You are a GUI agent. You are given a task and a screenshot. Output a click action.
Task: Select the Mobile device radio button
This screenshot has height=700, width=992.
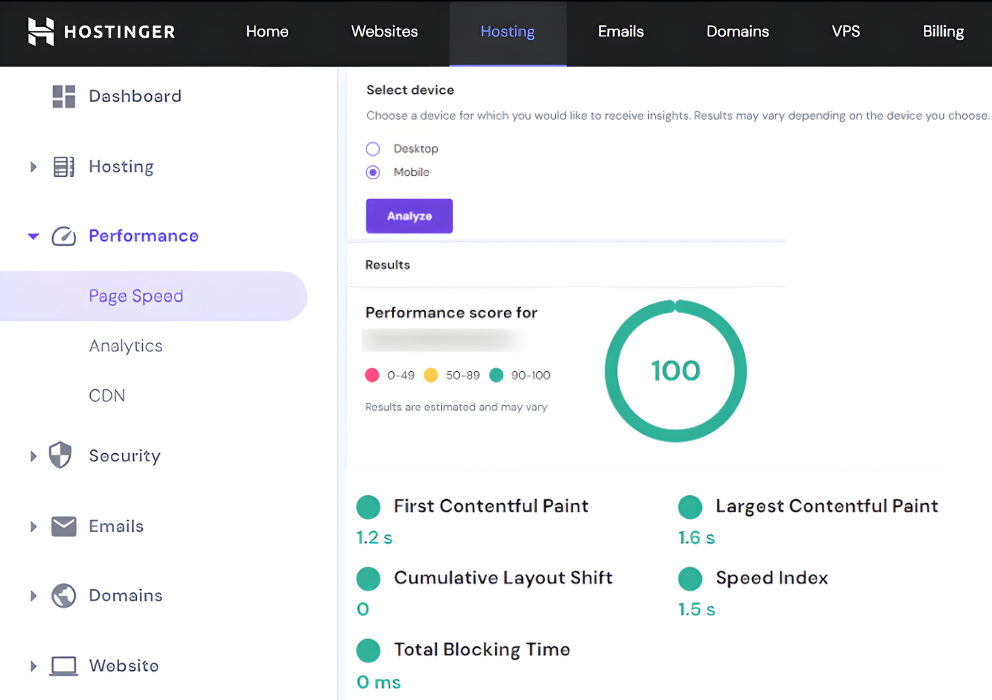[x=373, y=172]
